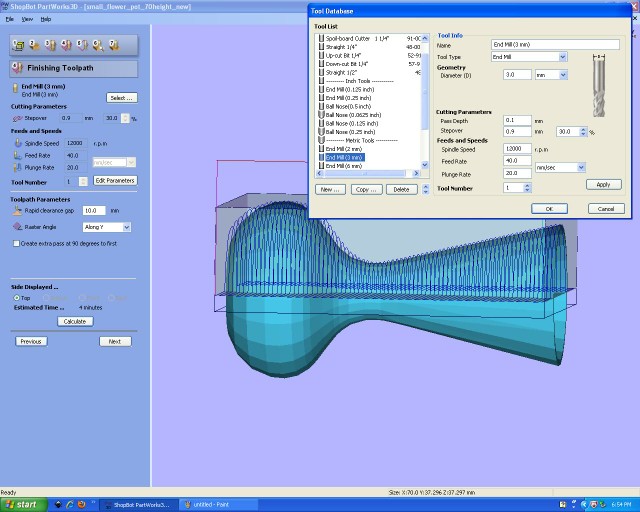Image resolution: width=640 pixels, height=512 pixels.
Task: Select Spoil-board Cutter 1 1/4" tool
Action: click(x=369, y=38)
